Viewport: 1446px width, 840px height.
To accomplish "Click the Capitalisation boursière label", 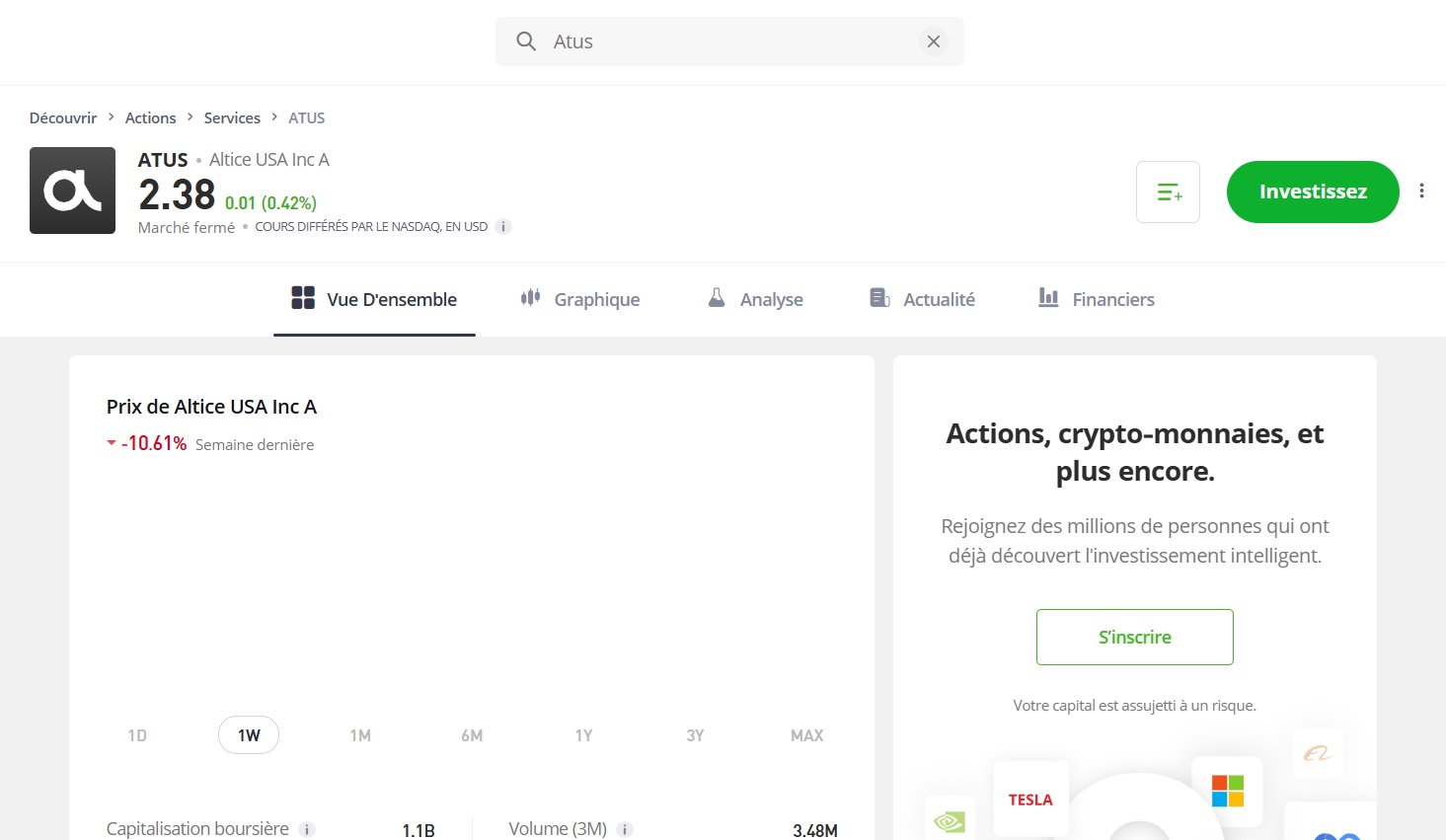I will click(197, 829).
